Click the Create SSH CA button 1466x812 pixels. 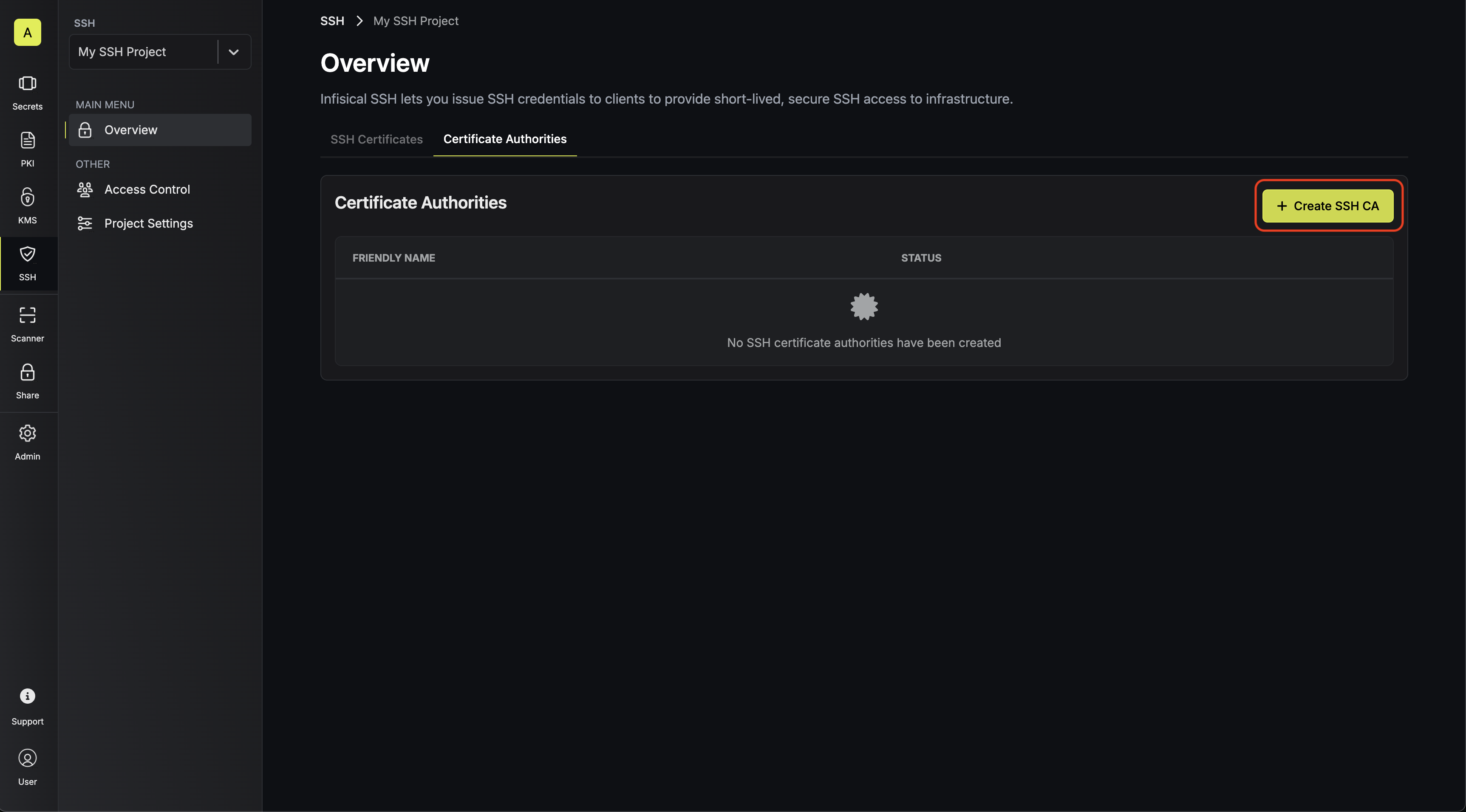(1327, 206)
